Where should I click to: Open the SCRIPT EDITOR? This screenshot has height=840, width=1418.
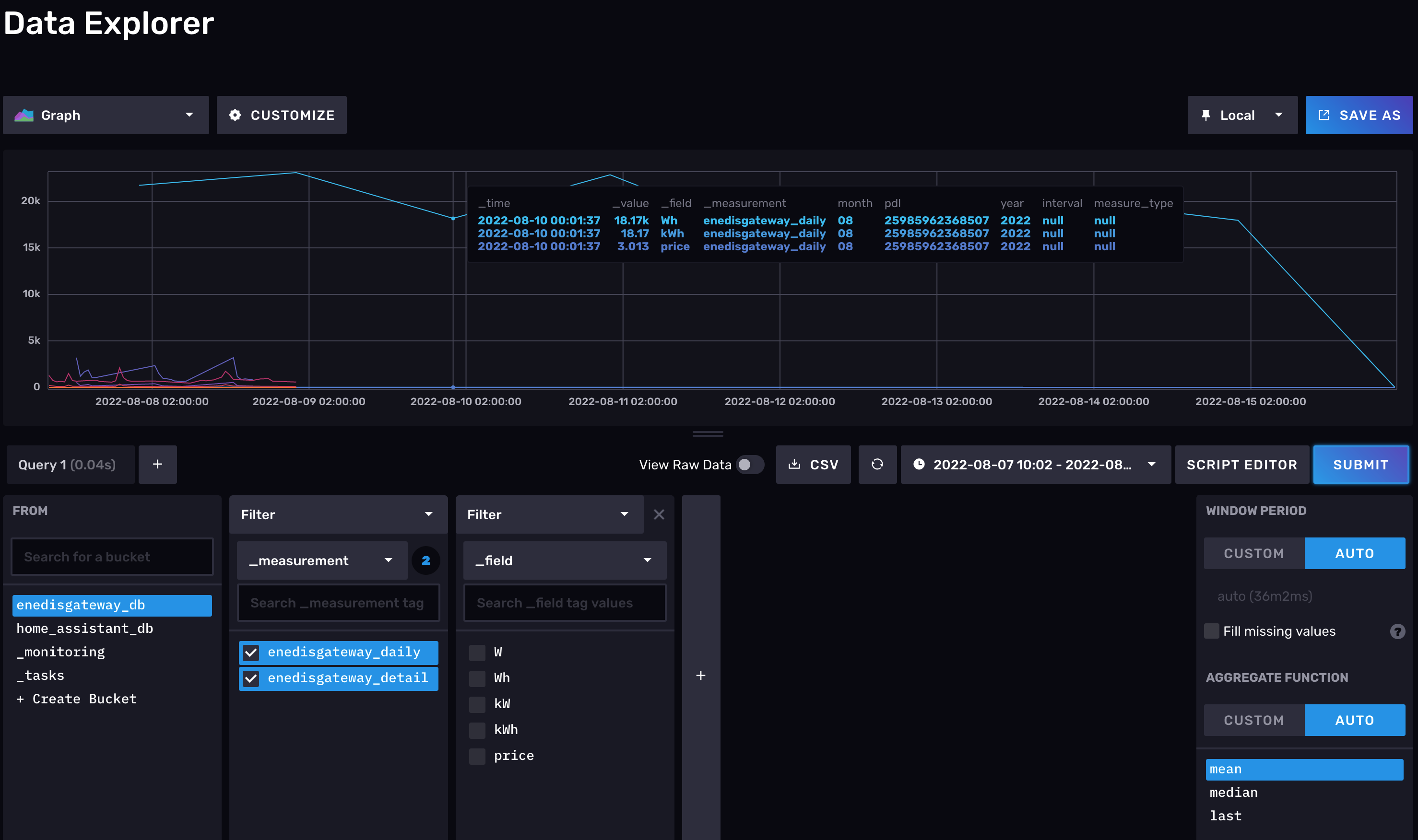click(x=1241, y=465)
